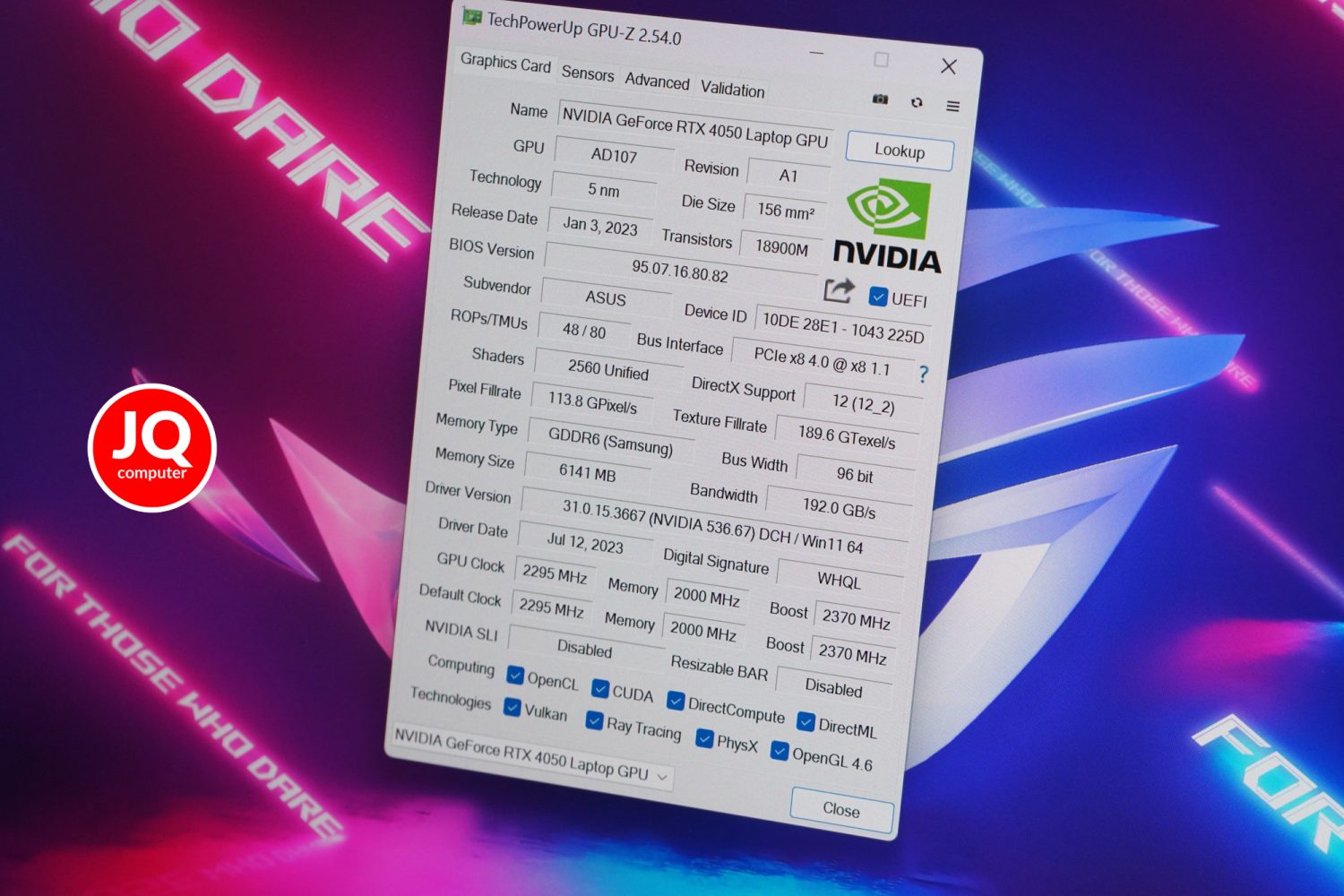Image resolution: width=1344 pixels, height=896 pixels.
Task: Click the GPU Clock row Boost 2370 MHz
Action: 857,618
